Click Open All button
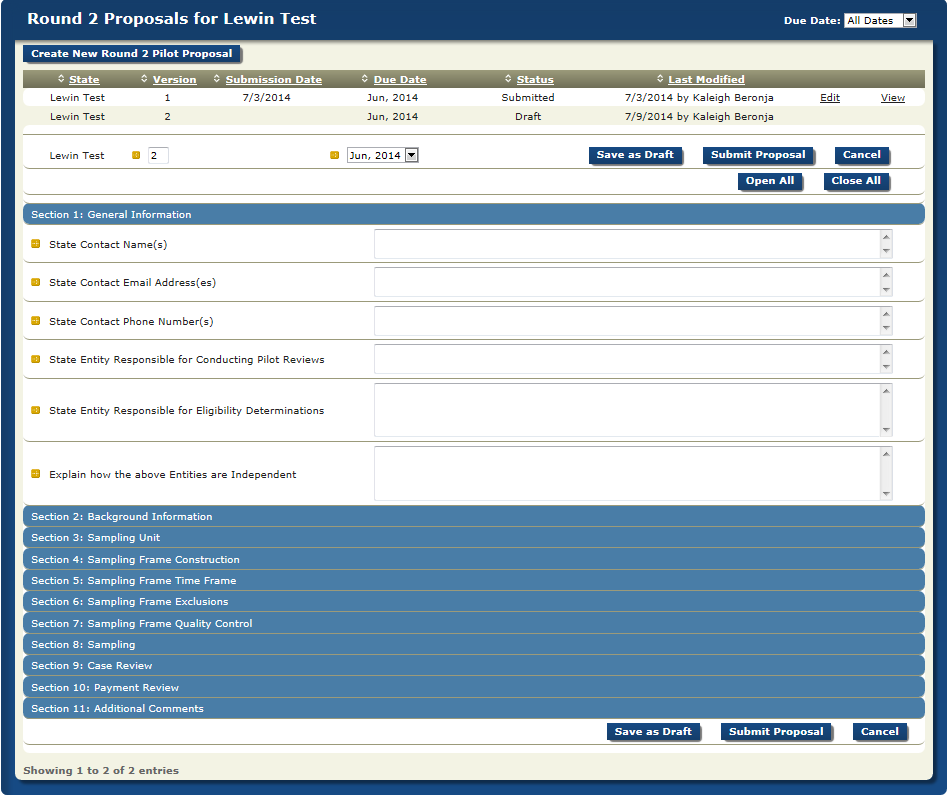This screenshot has height=795, width=947. point(770,181)
